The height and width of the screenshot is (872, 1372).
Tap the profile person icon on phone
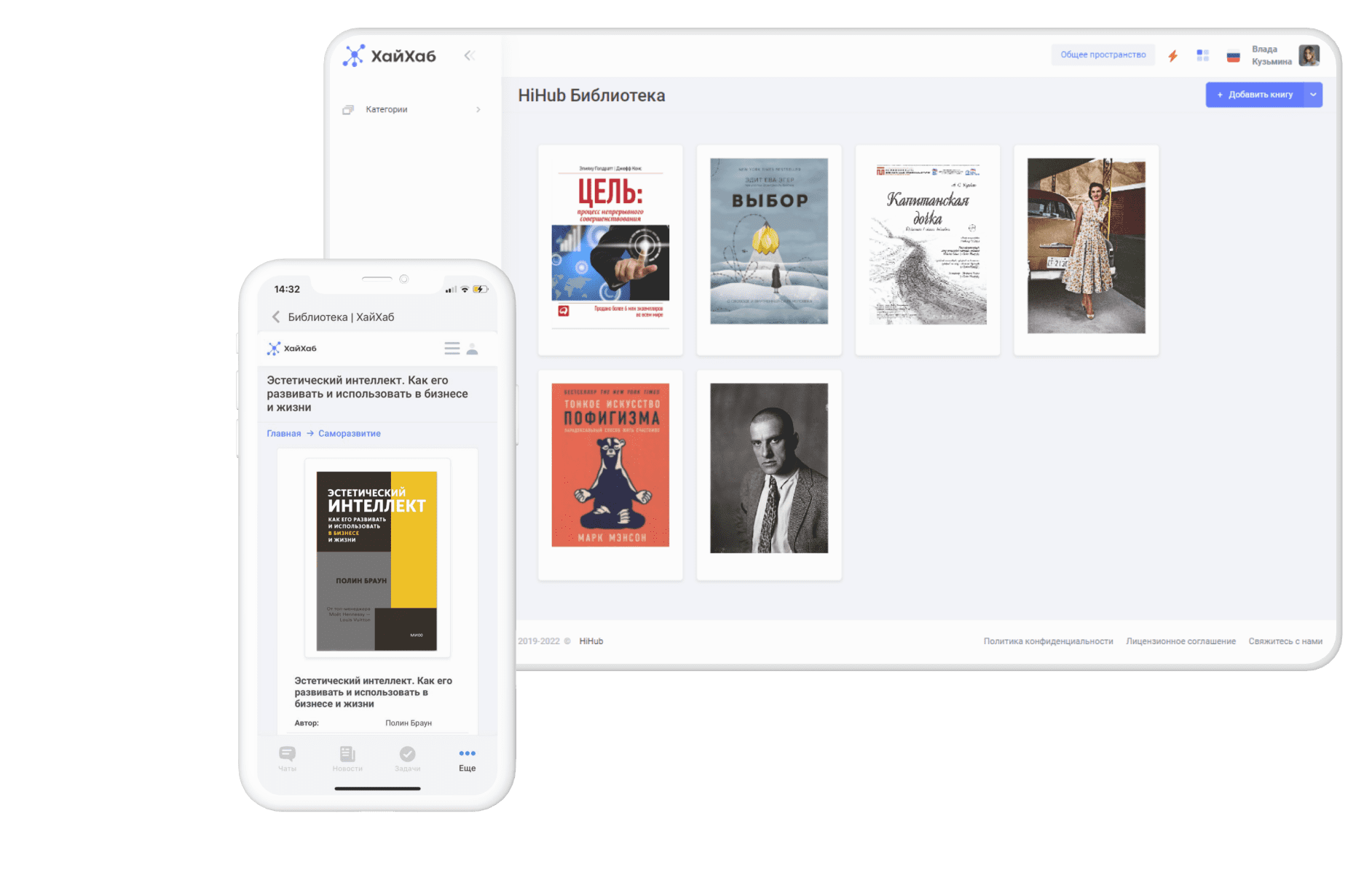pos(472,349)
